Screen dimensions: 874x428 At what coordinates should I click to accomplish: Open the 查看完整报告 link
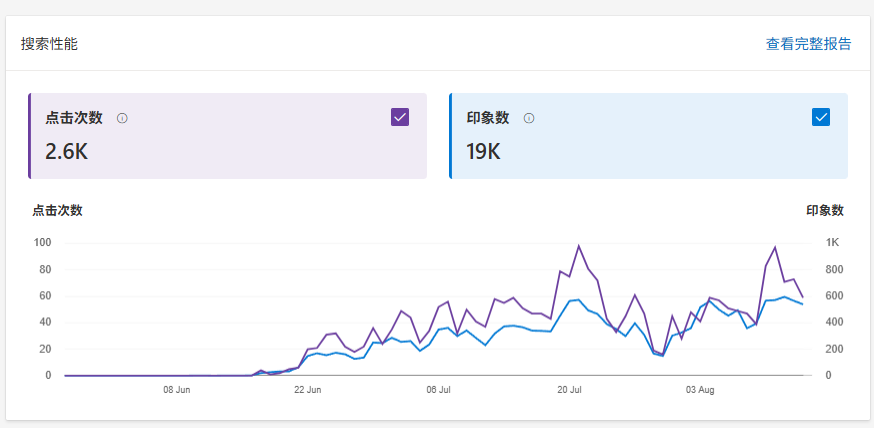click(x=808, y=44)
